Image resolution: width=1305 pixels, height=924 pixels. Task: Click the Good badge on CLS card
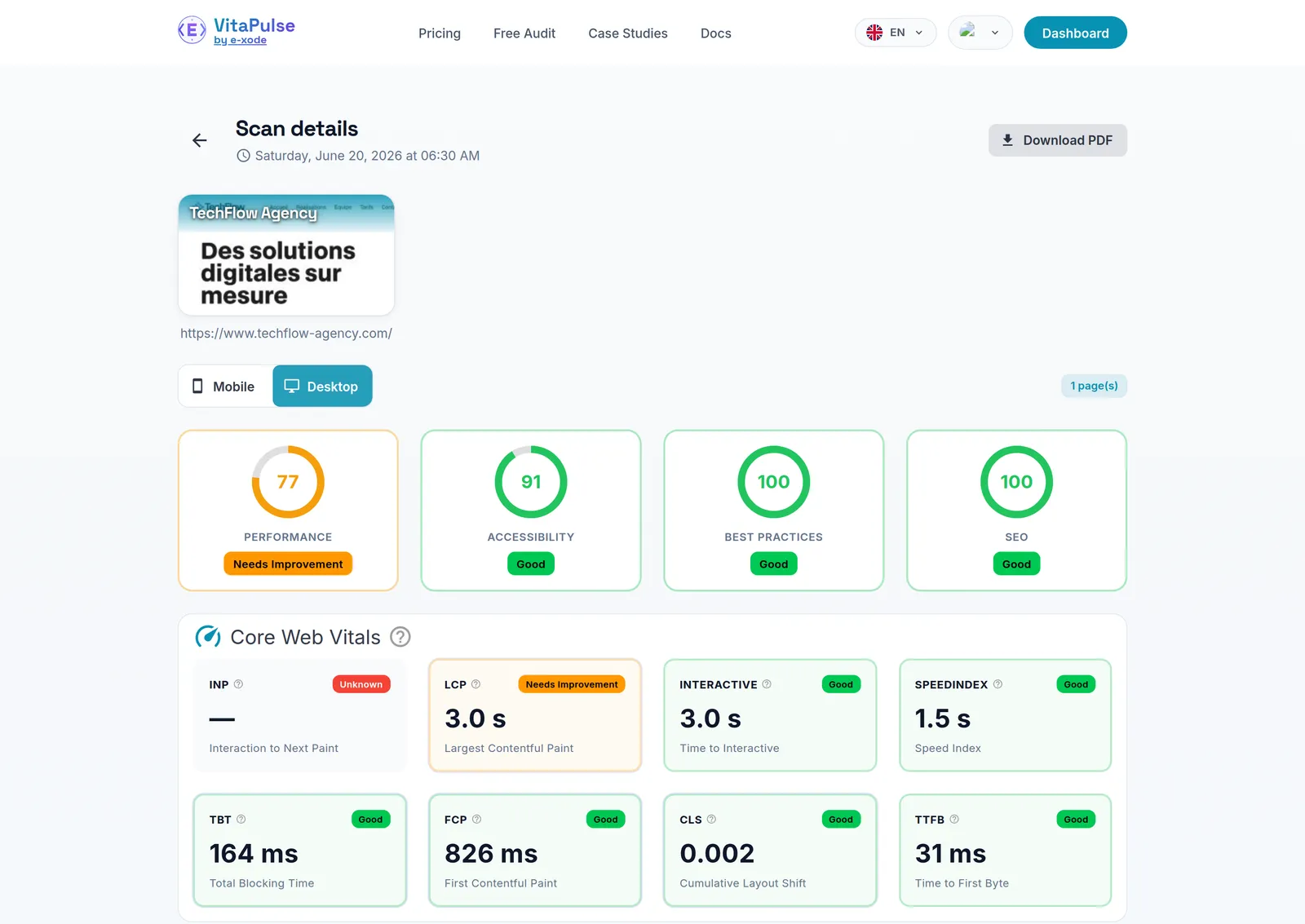coord(841,820)
